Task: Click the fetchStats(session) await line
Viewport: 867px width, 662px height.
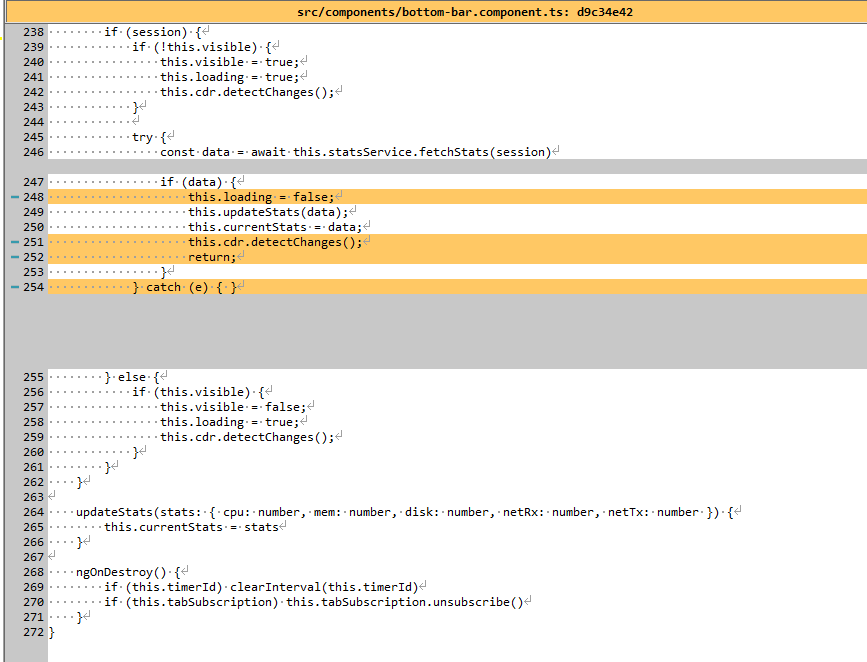Action: (356, 152)
